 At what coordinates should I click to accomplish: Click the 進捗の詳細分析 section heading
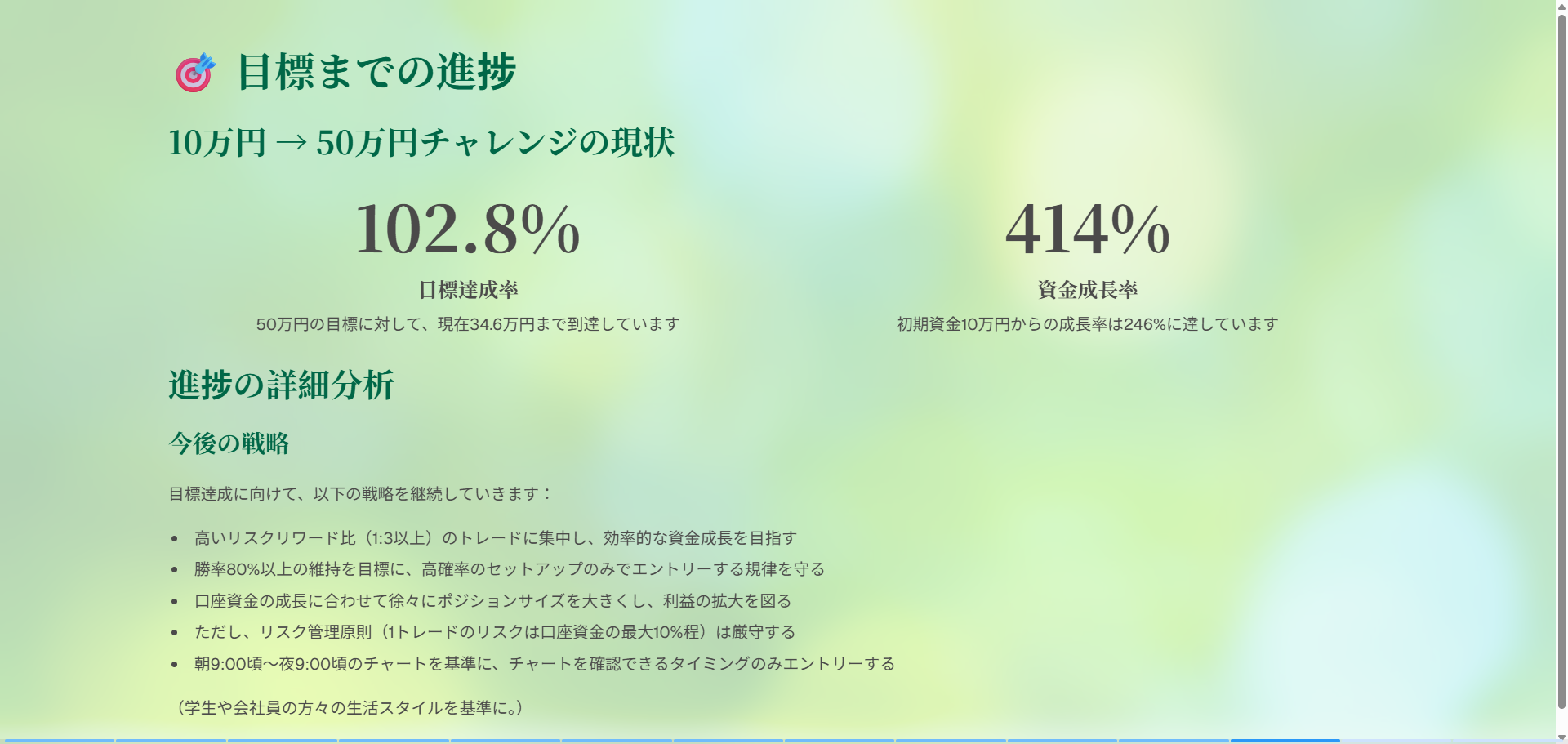[282, 385]
